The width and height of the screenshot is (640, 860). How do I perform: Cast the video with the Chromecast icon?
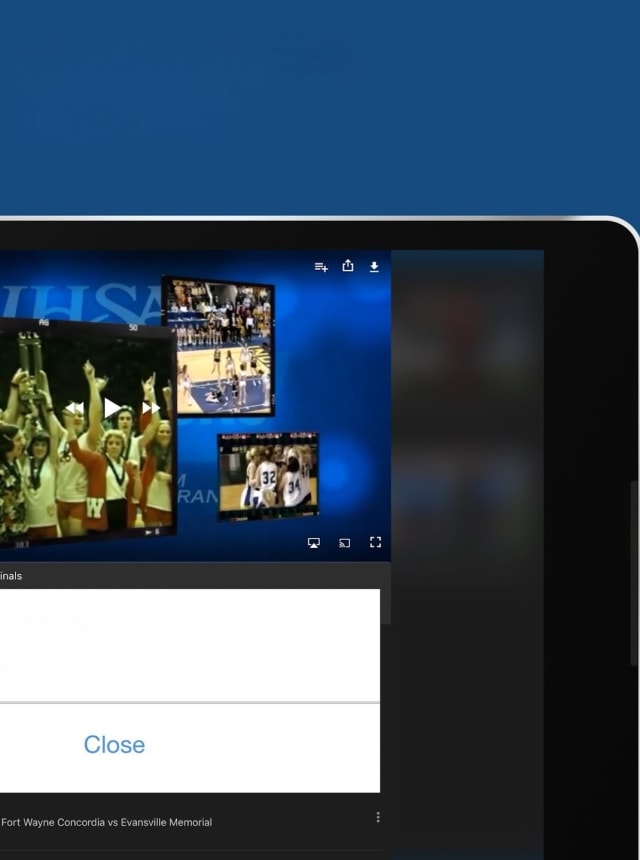344,543
